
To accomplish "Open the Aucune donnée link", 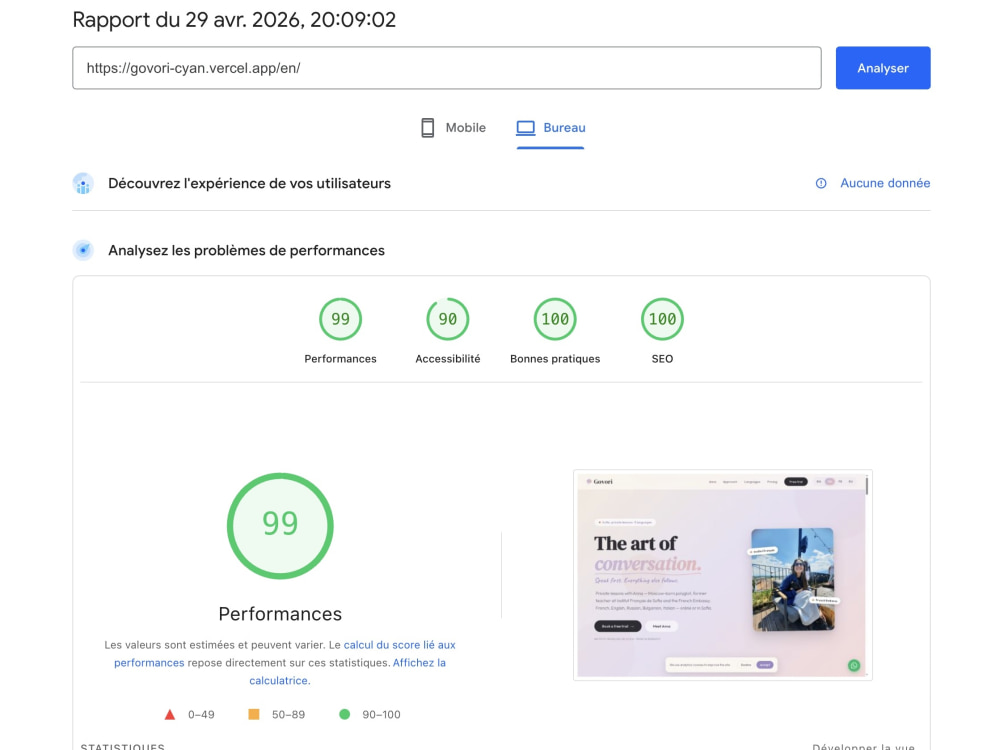I will tap(885, 183).
